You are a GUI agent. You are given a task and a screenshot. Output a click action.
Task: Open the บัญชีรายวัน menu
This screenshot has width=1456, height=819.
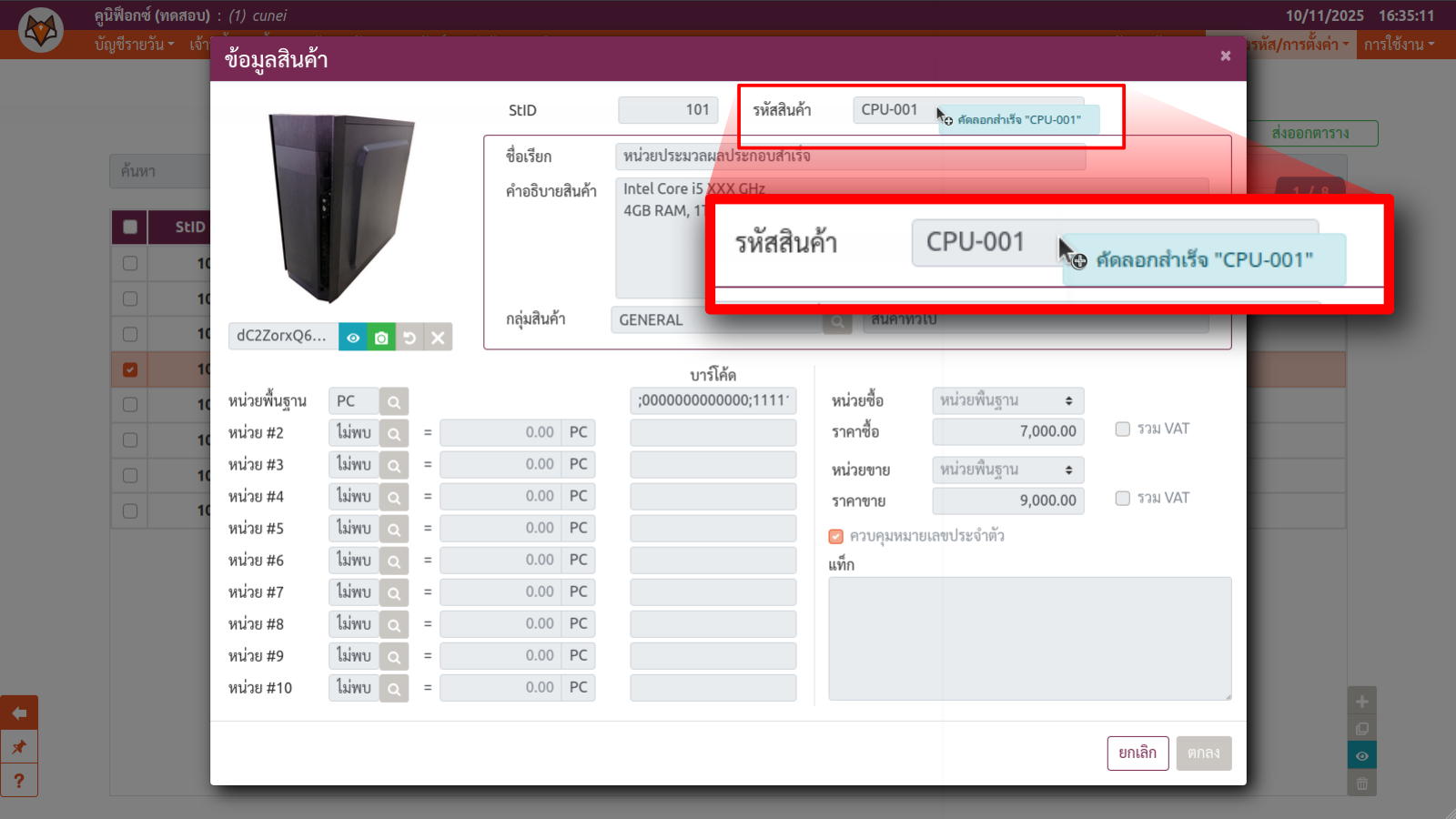pyautogui.click(x=134, y=45)
